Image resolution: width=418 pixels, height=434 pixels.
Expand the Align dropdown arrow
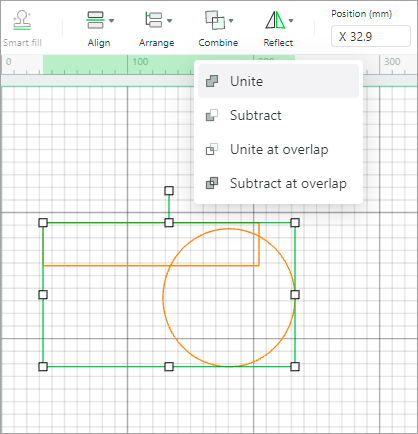(112, 21)
